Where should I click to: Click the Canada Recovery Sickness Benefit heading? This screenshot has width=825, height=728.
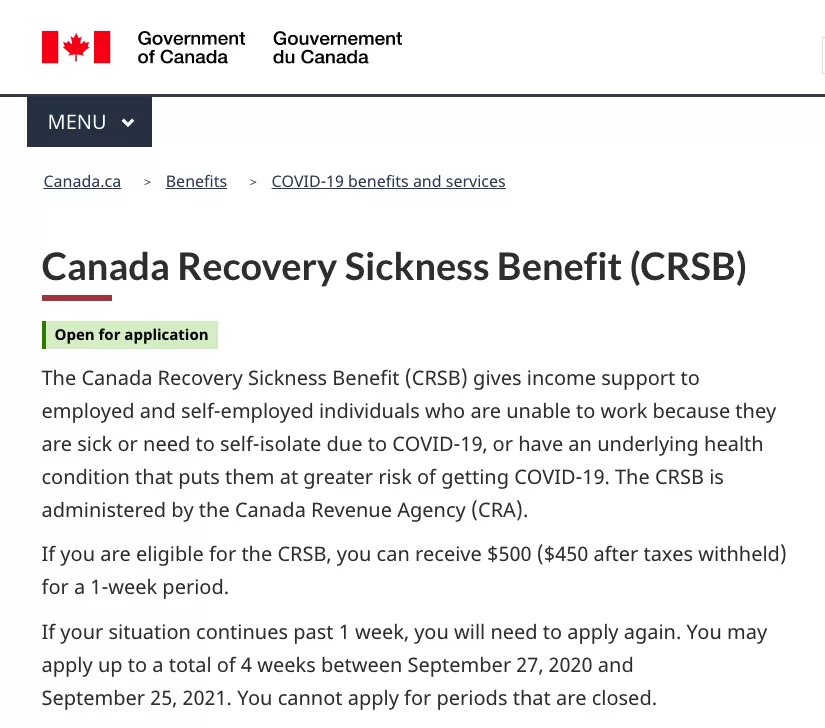point(394,267)
